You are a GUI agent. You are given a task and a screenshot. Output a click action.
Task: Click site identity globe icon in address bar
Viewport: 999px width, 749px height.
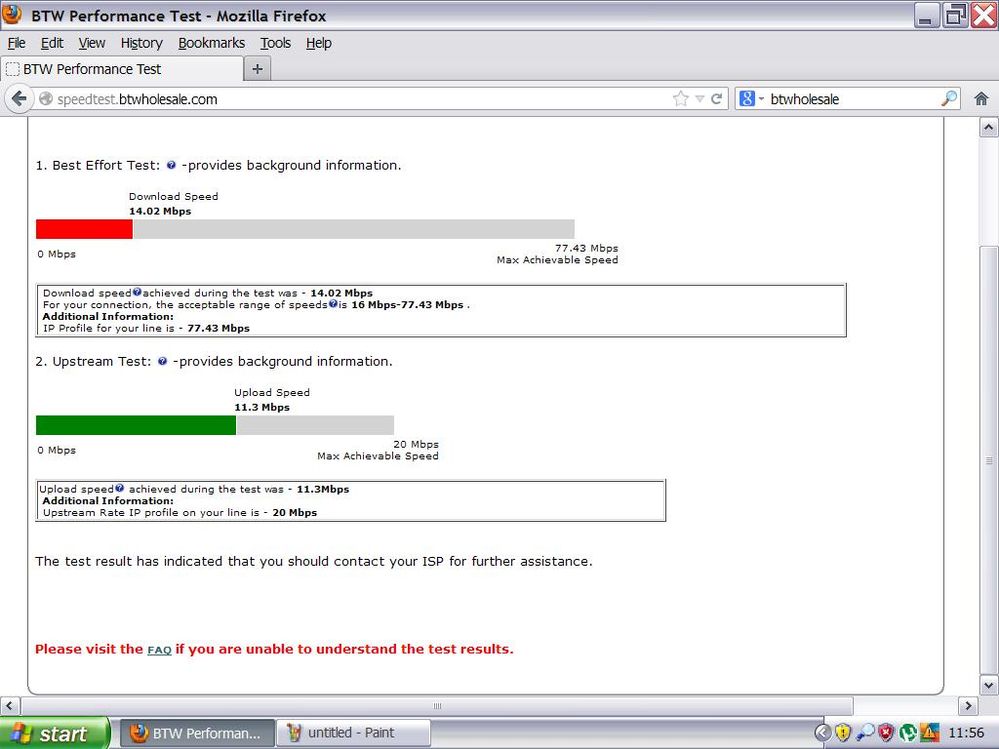pos(46,99)
